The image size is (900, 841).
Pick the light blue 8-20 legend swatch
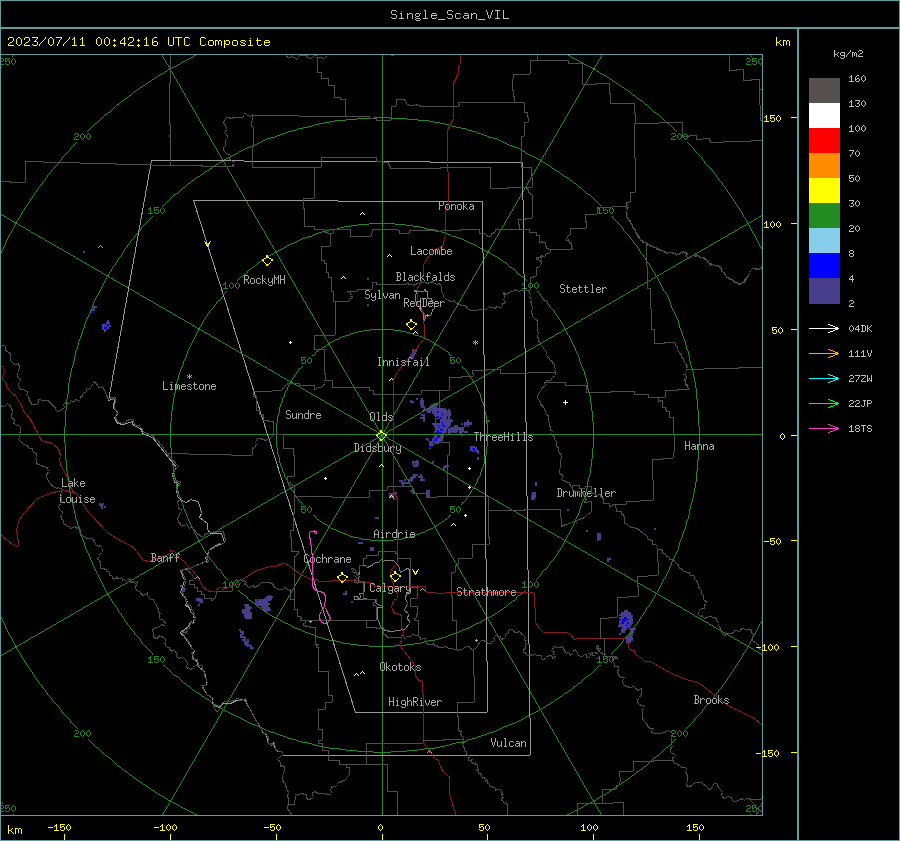click(824, 241)
